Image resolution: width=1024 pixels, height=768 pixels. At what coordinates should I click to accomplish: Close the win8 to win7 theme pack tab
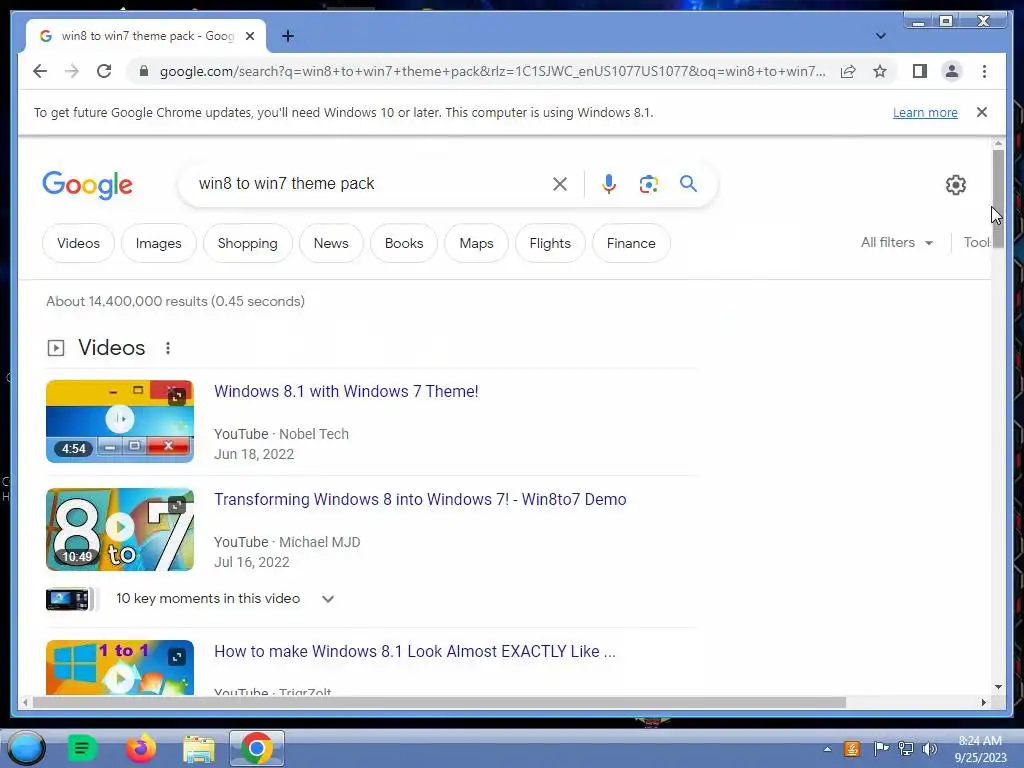249,36
